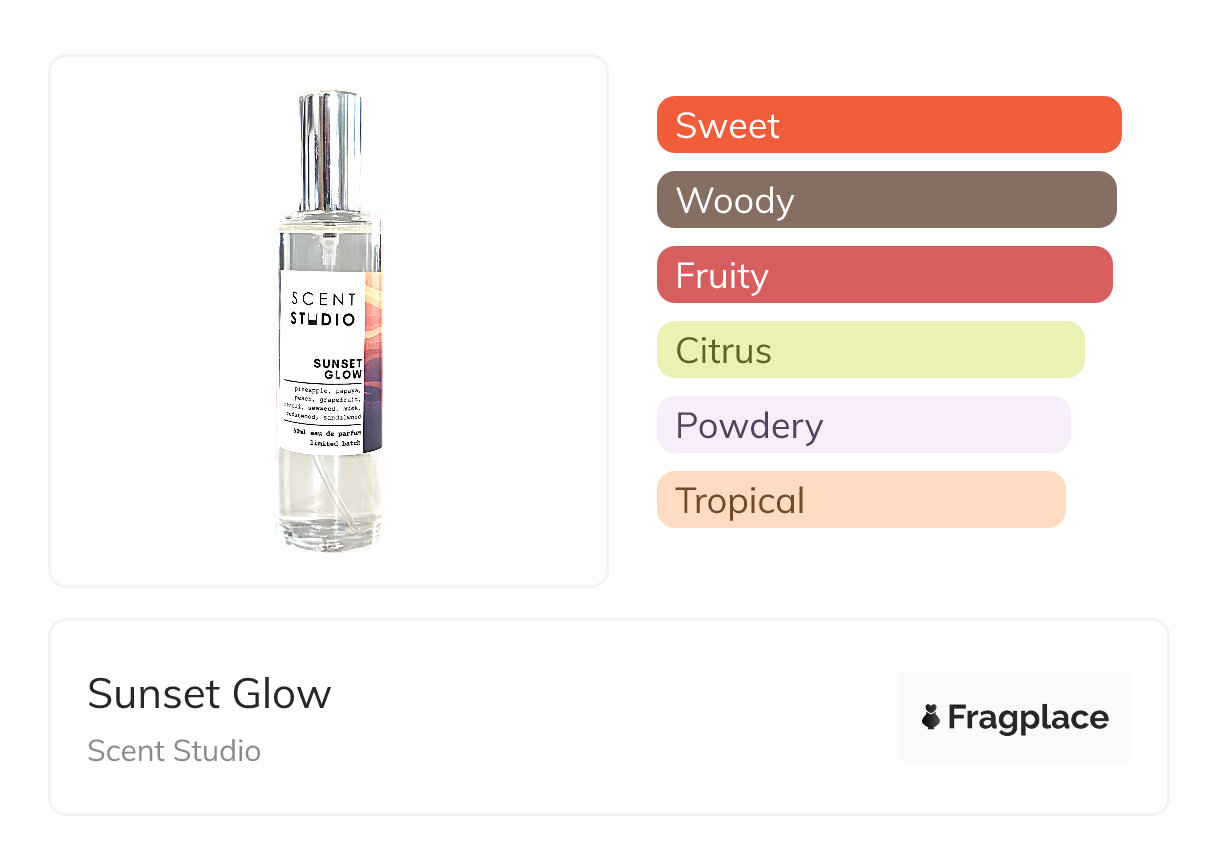Click the Sunset Glow fragrance title

pyautogui.click(x=209, y=693)
